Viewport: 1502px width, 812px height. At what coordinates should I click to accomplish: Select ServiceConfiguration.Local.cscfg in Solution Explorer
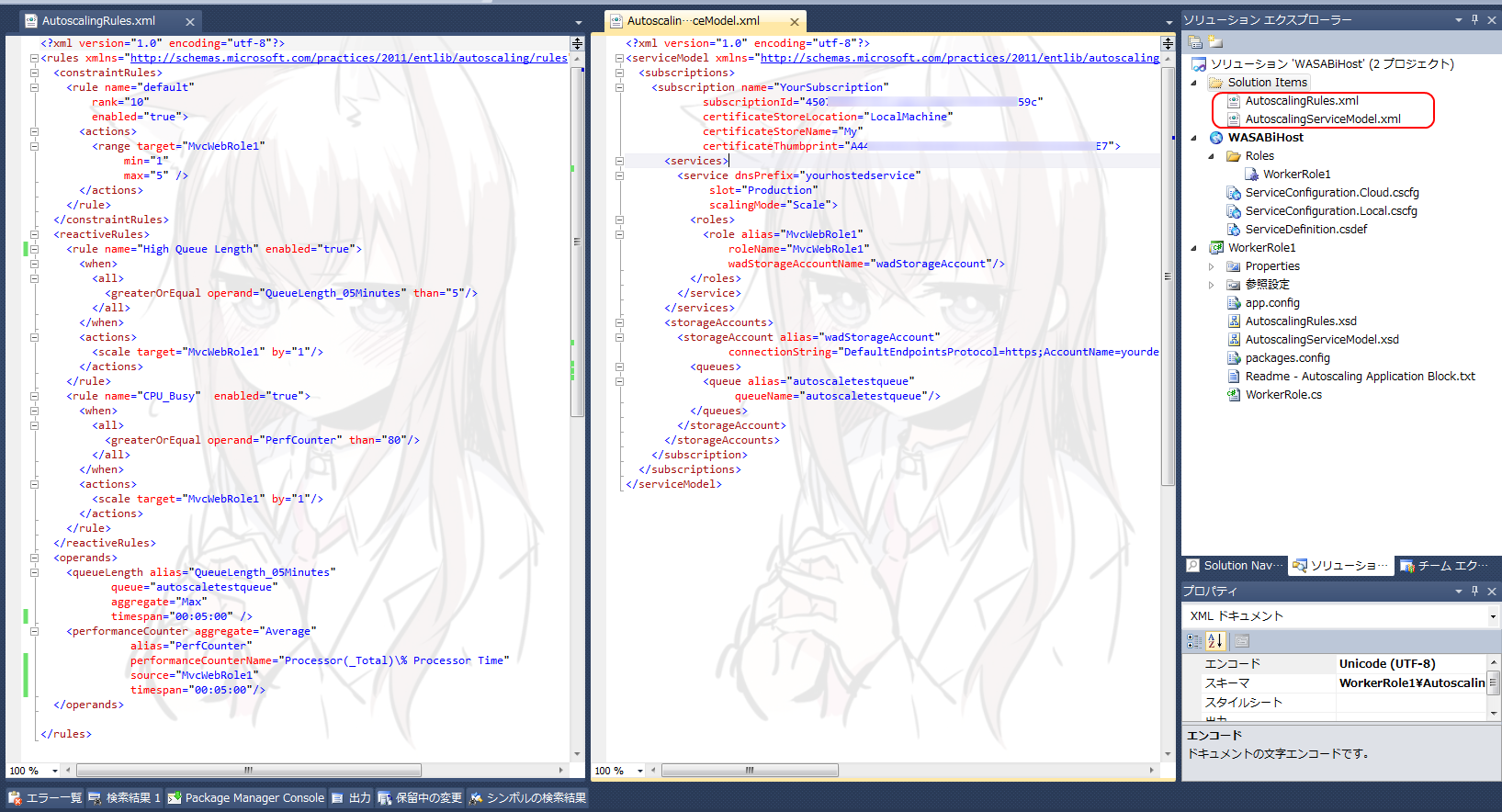click(x=1331, y=211)
